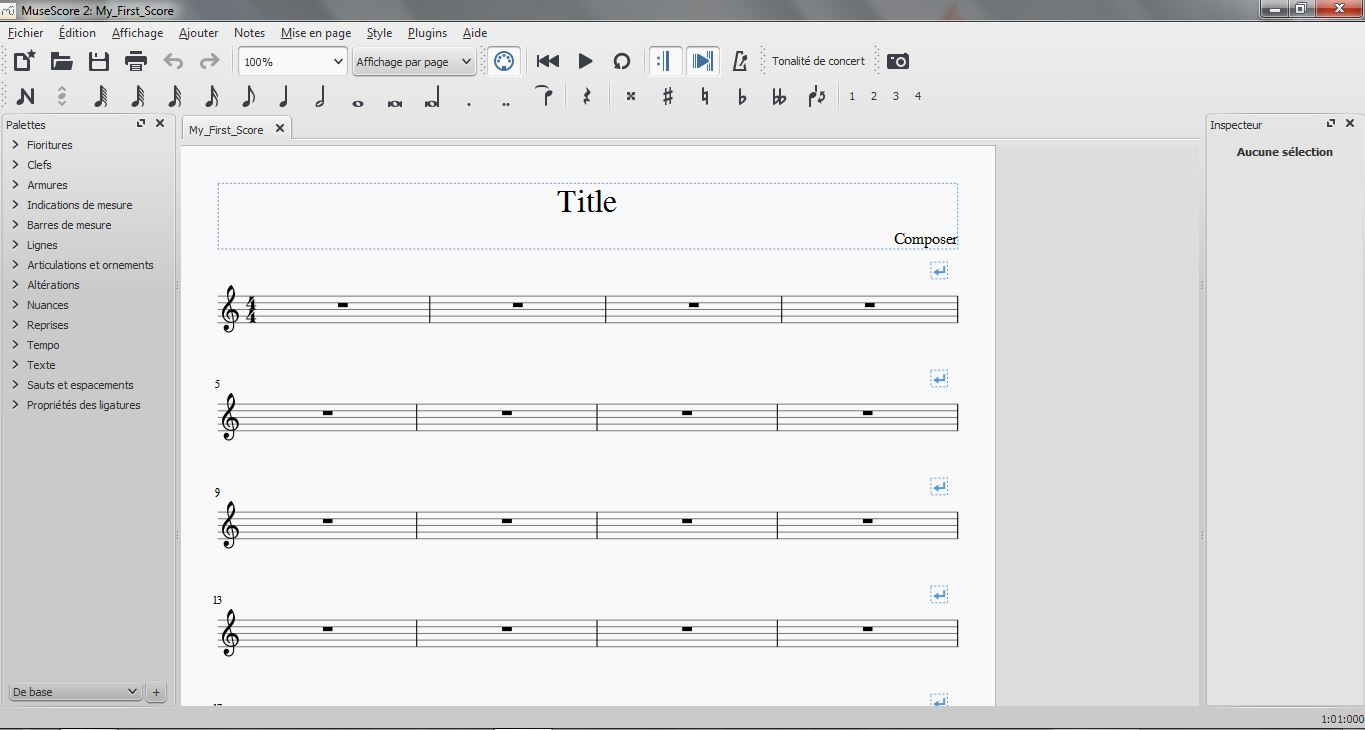This screenshot has width=1365, height=730.
Task: Open the 100% zoom dropdown
Action: 293,61
